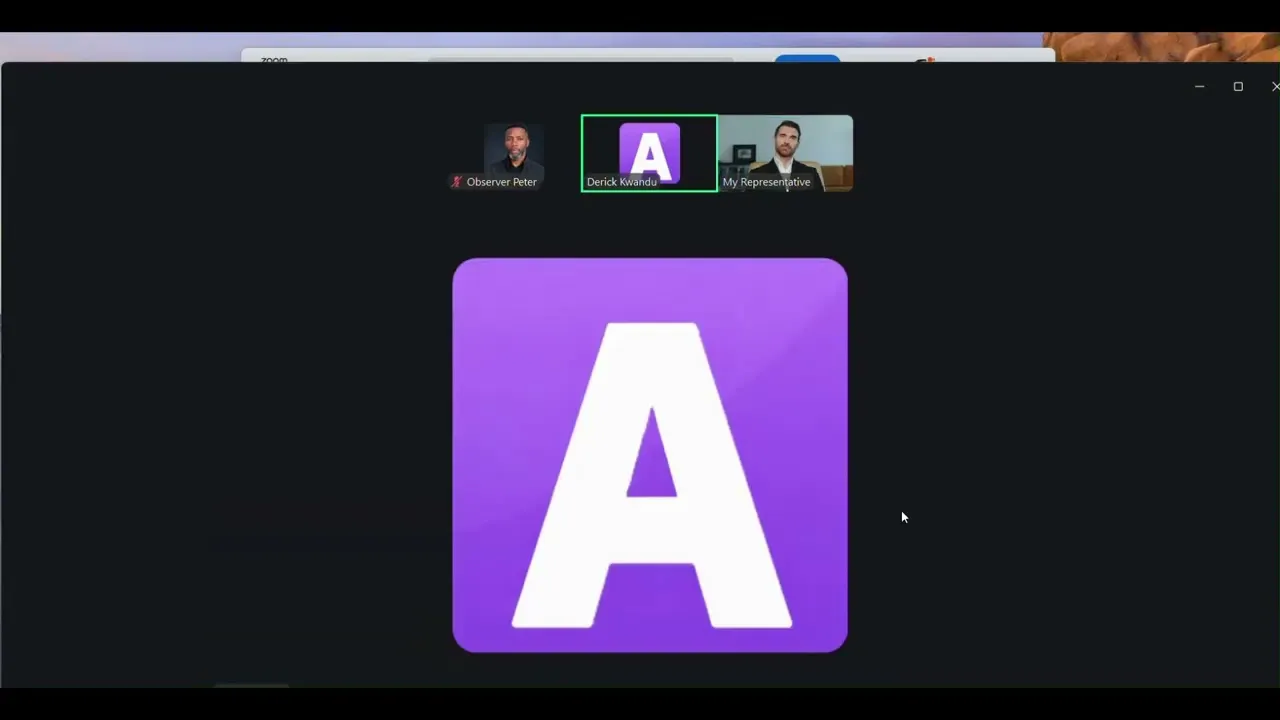The width and height of the screenshot is (1280, 720).
Task: Click the muted microphone icon beside Observer Peter
Action: (457, 182)
